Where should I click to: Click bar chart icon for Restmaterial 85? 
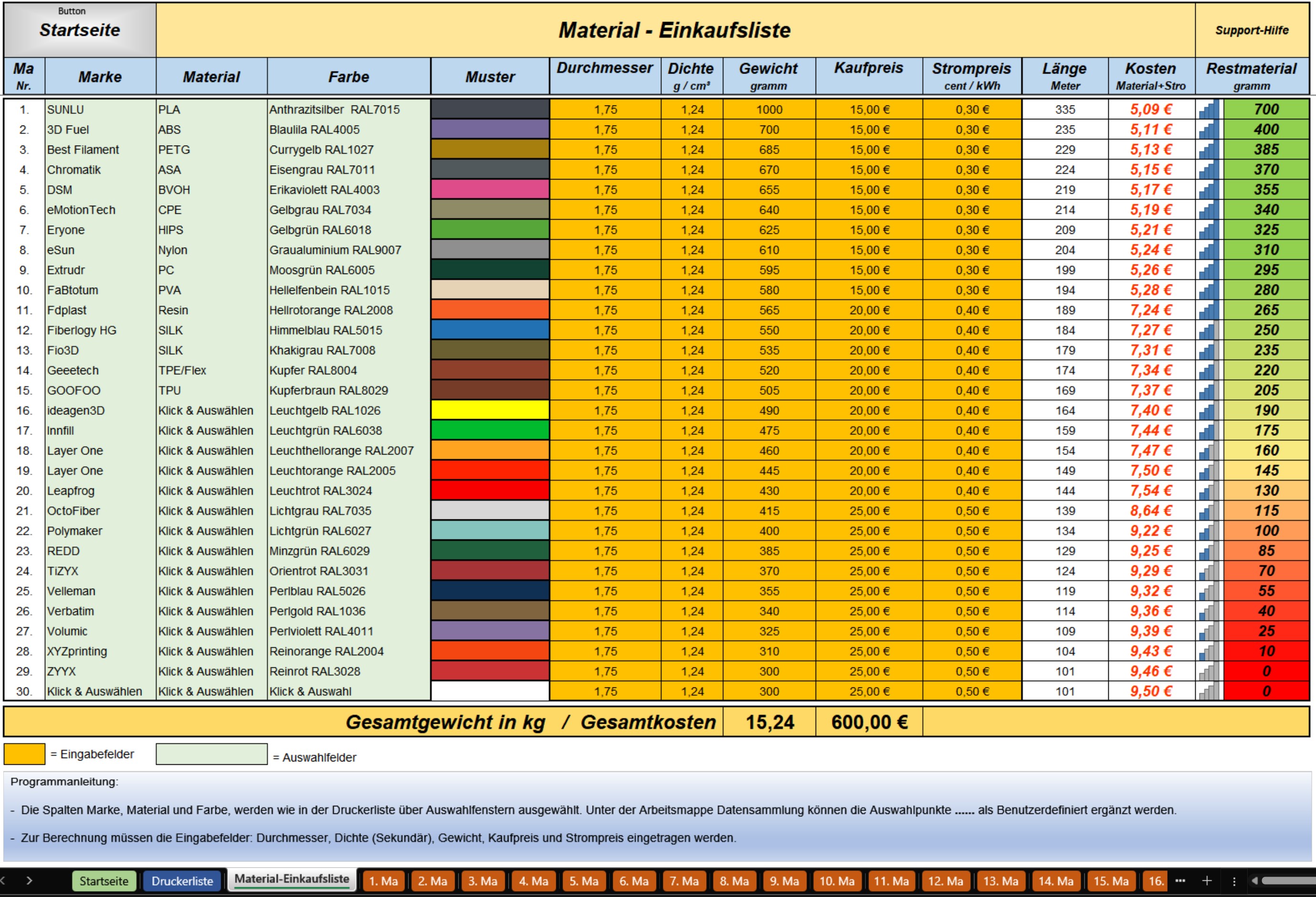click(1209, 550)
